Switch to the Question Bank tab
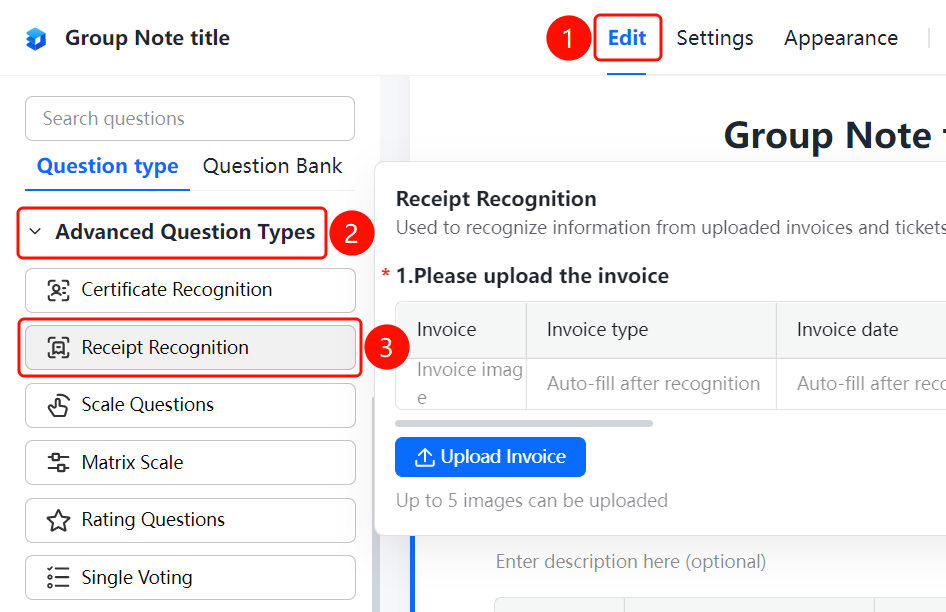 tap(273, 166)
